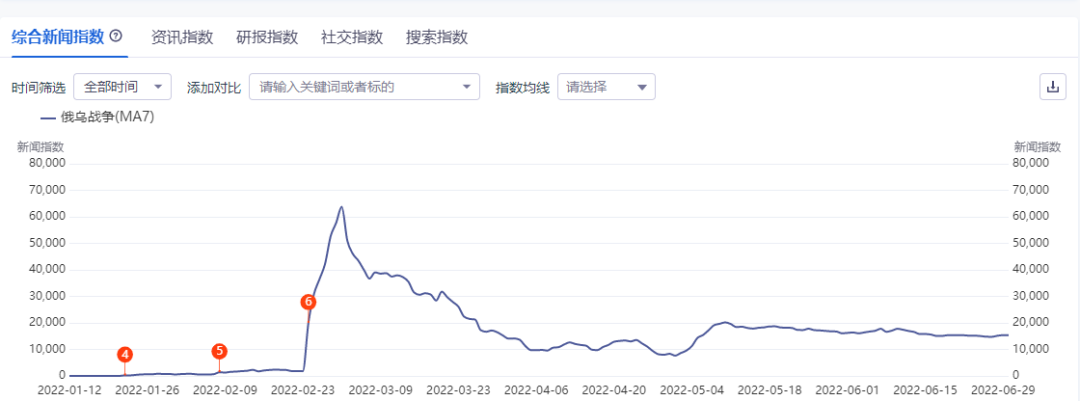1080x401 pixels.
Task: Click the 2022-05-04 axis date
Action: [x=690, y=389]
